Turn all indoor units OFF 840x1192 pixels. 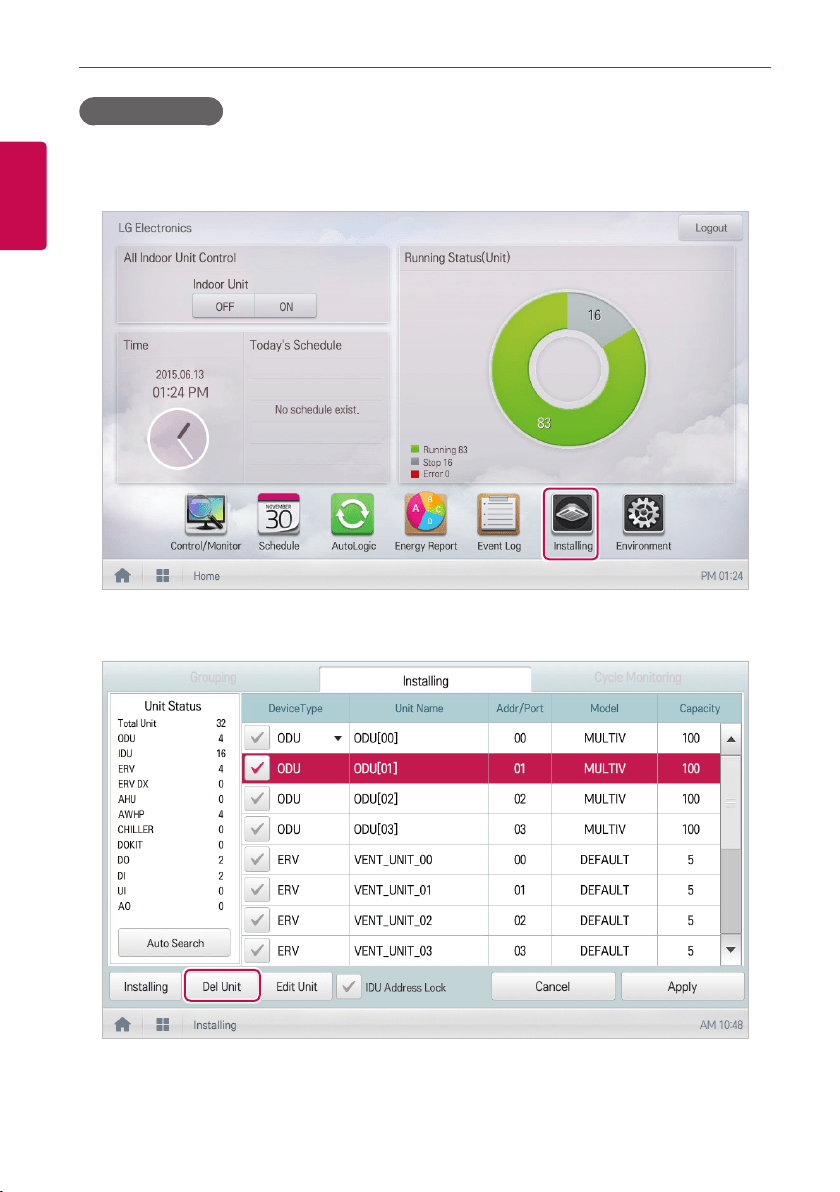click(x=224, y=306)
